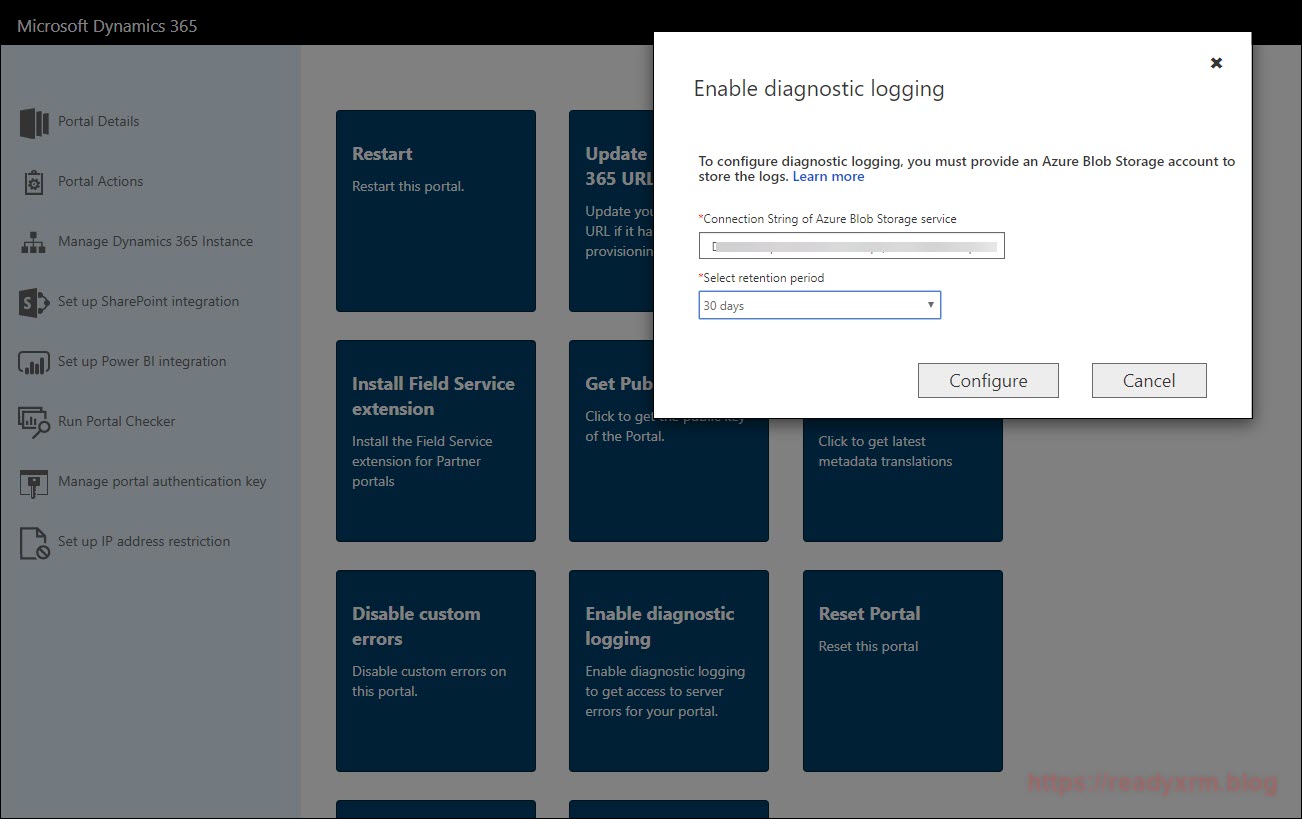
Task: Select the Restart portal tile
Action: (435, 211)
